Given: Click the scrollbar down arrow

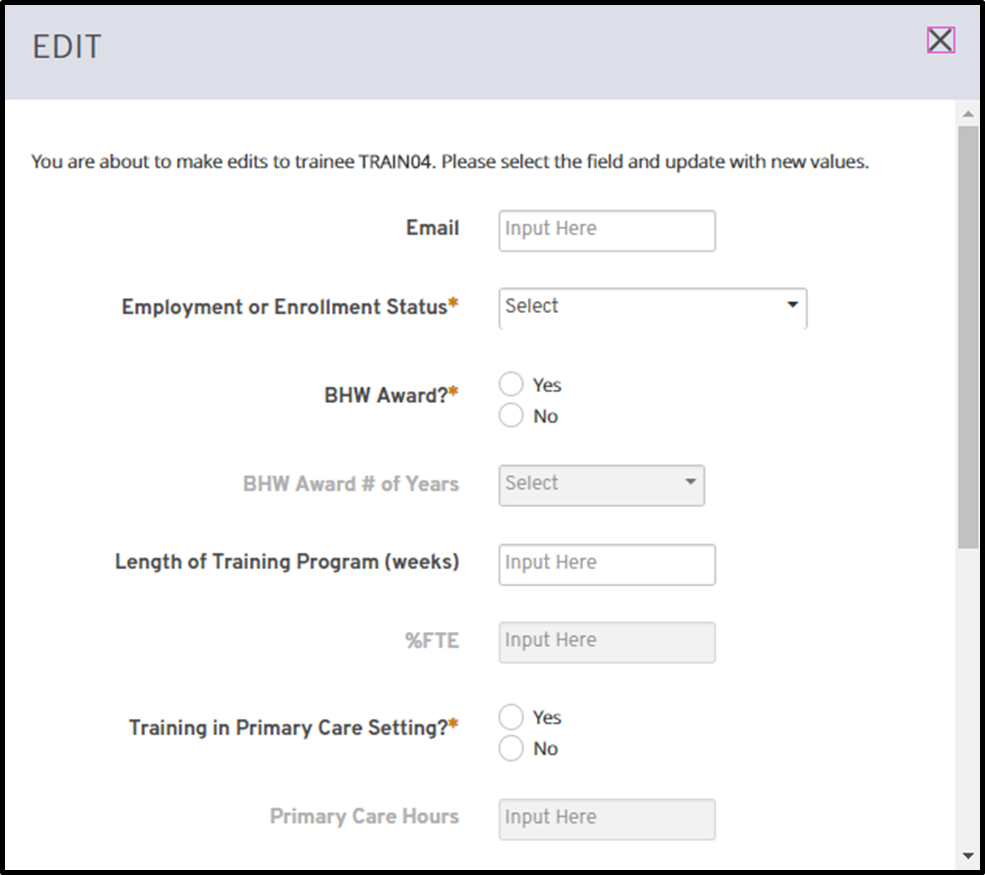Looking at the screenshot, I should (x=967, y=855).
